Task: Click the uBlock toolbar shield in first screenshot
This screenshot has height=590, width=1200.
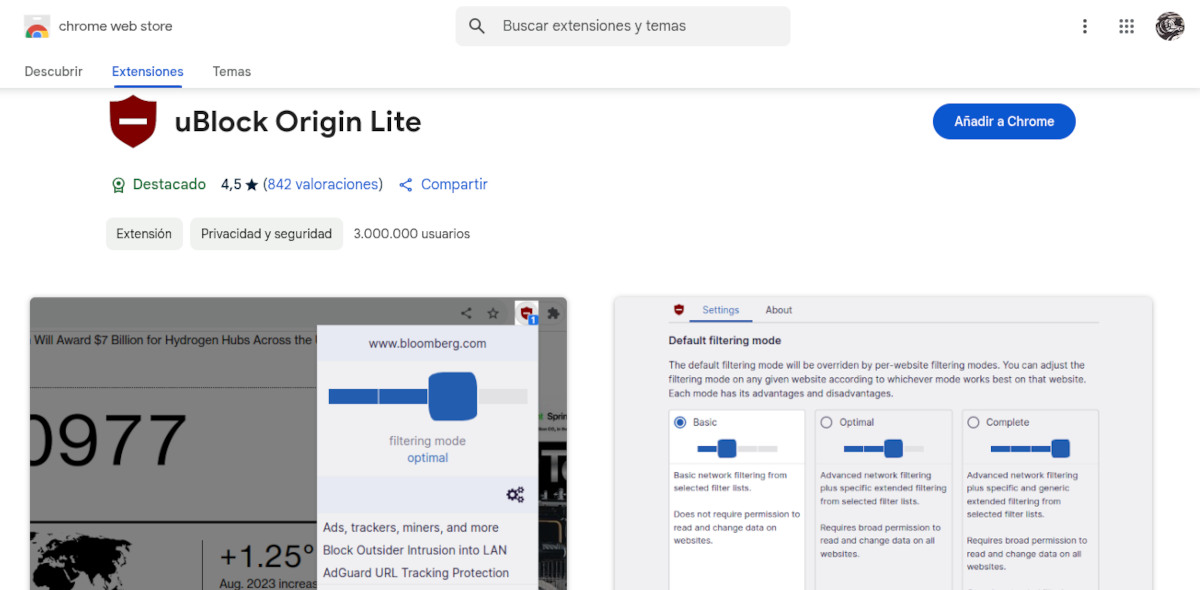Action: 527,313
